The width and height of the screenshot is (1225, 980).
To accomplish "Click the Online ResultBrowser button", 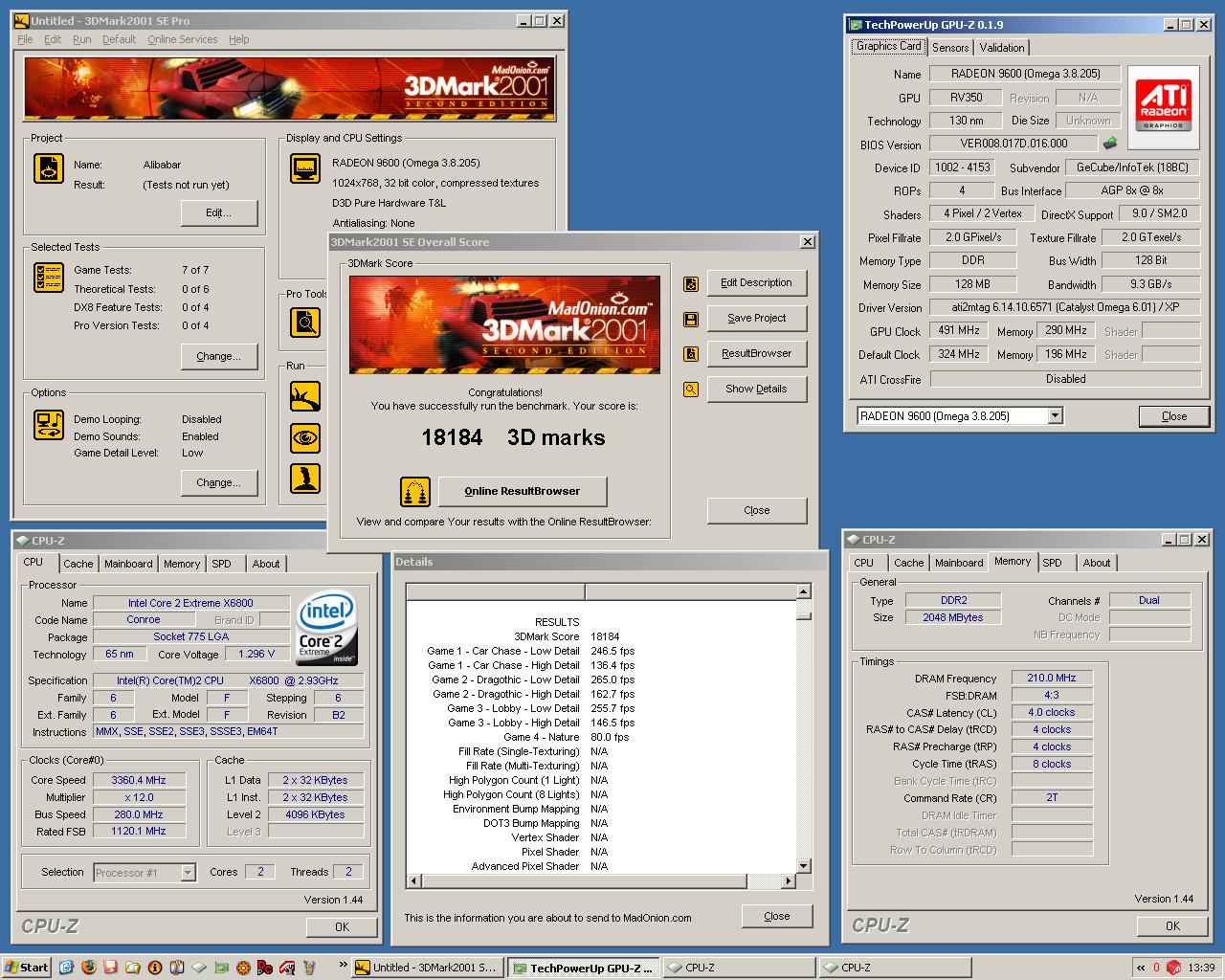I will point(523,491).
